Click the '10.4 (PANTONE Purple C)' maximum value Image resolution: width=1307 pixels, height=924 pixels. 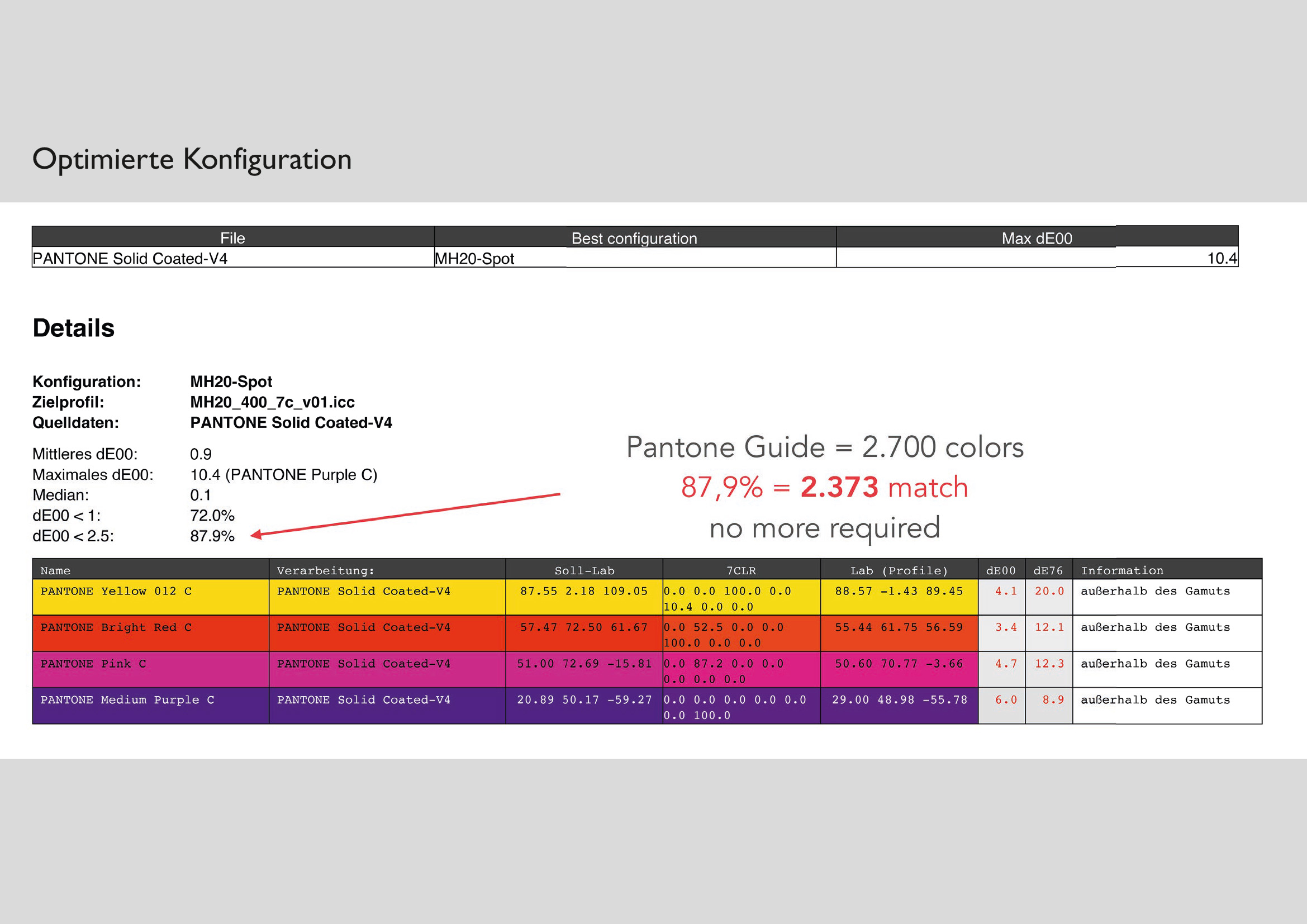click(x=283, y=474)
